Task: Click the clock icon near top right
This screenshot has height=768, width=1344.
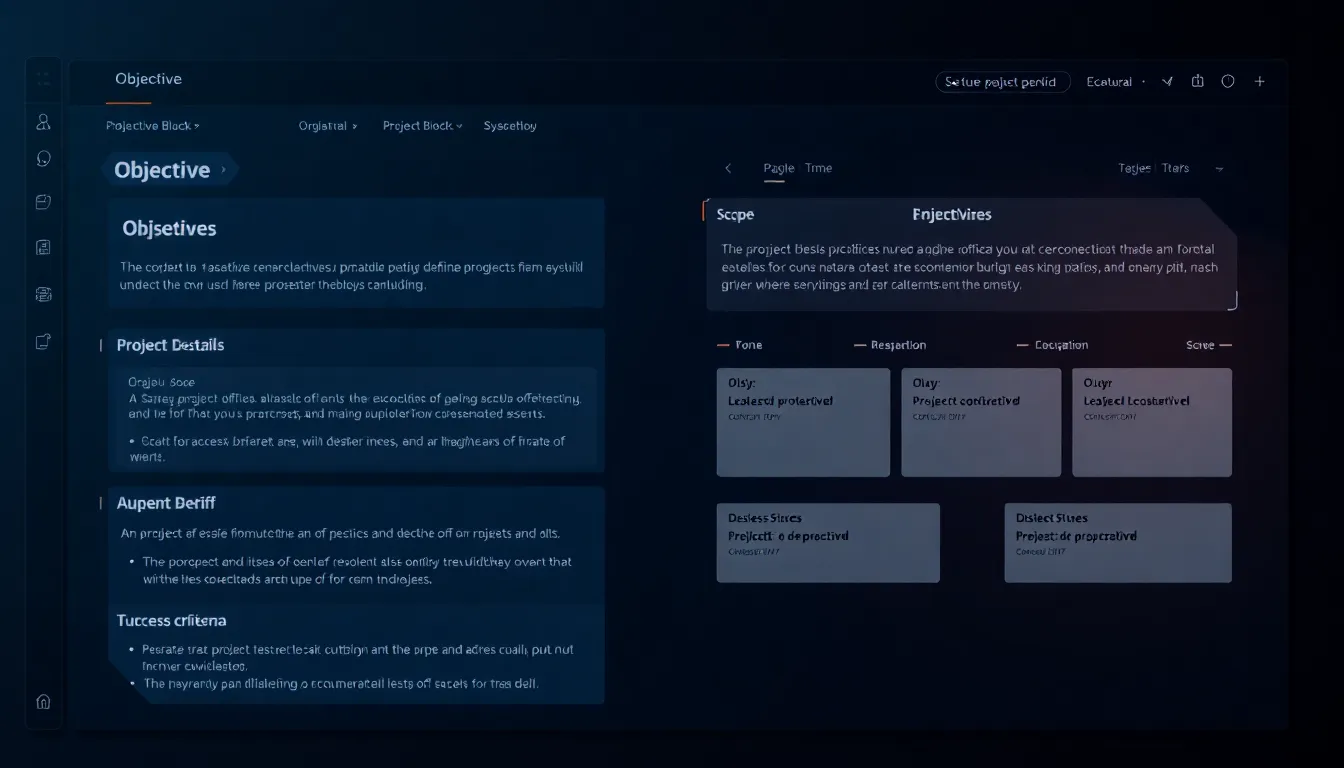Action: click(1228, 81)
